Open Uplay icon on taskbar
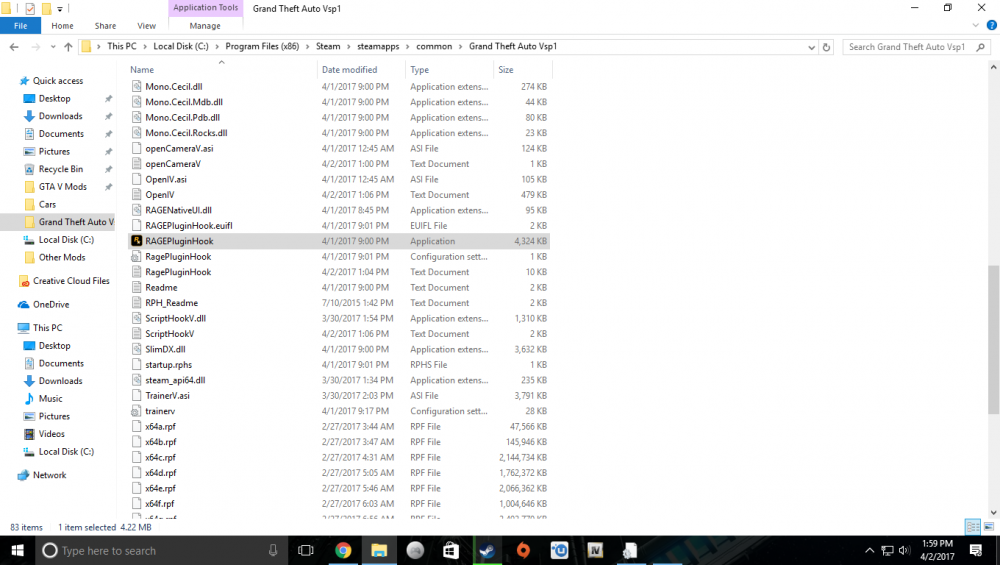This screenshot has width=1000, height=565. 559,550
